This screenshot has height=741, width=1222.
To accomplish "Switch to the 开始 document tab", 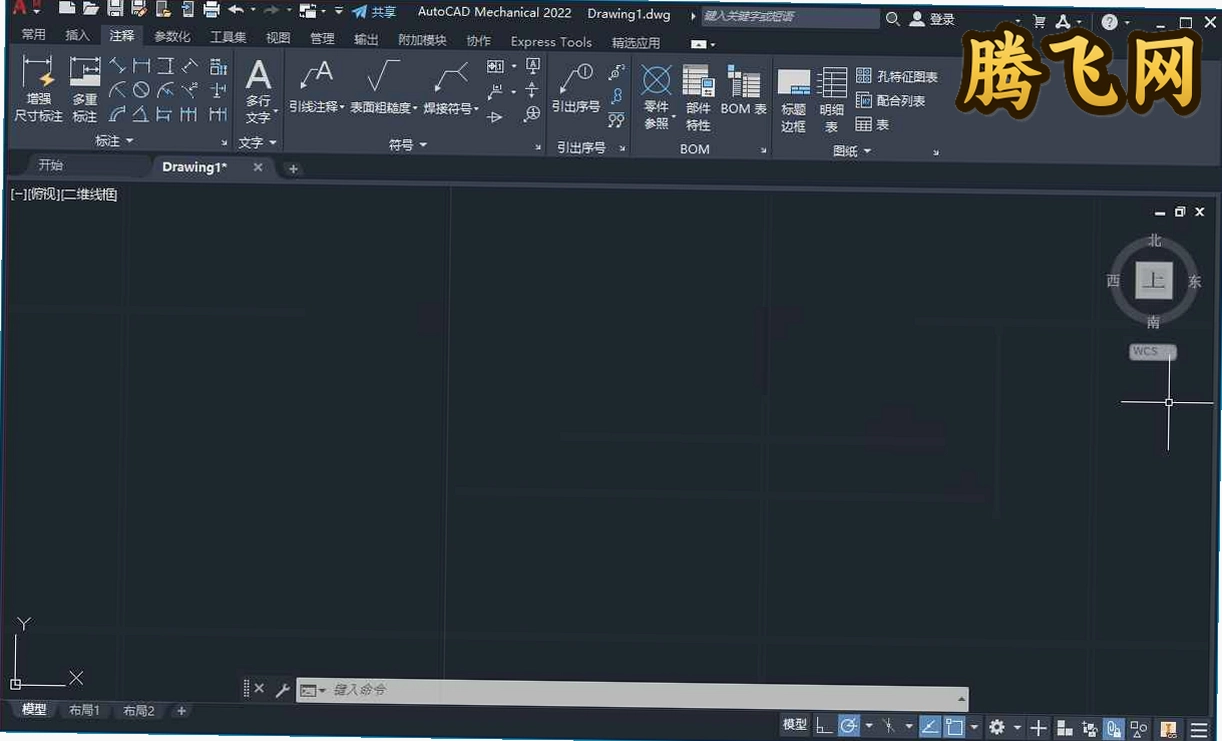I will tap(50, 165).
